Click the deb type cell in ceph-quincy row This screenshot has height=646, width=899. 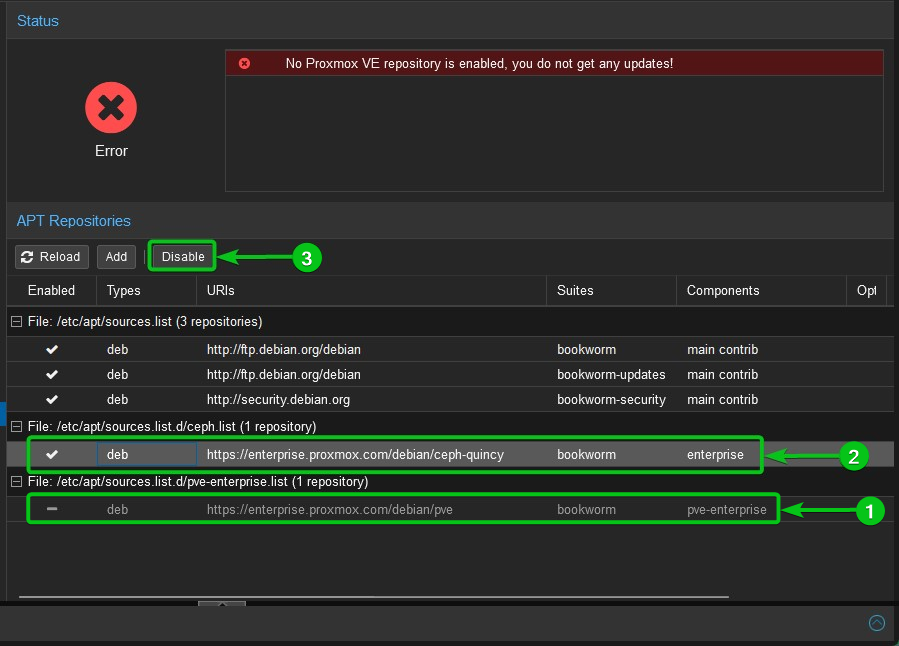click(x=147, y=455)
